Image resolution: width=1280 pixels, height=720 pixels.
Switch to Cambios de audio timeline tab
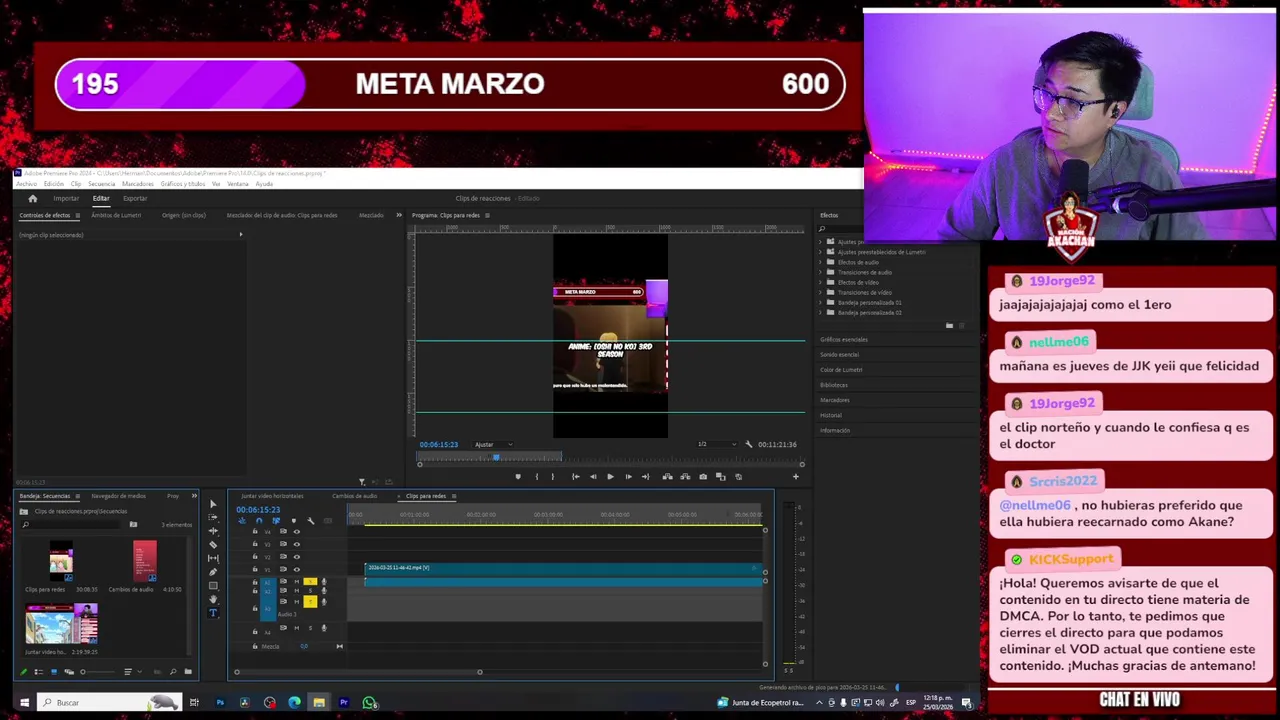pos(355,496)
